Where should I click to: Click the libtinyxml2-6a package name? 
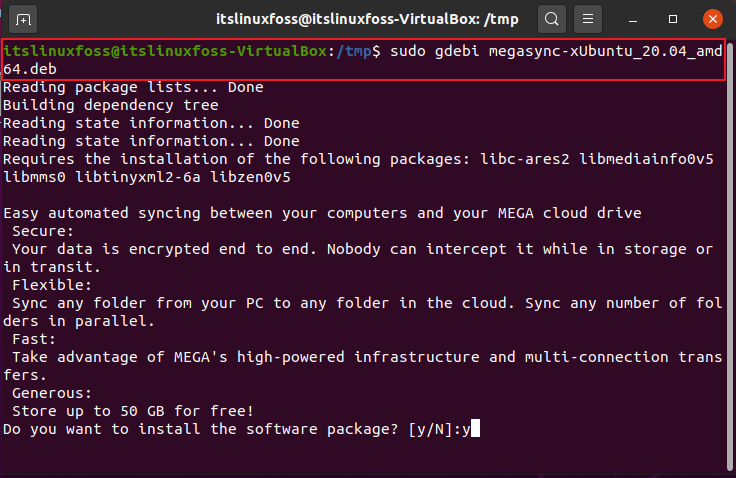[x=138, y=177]
